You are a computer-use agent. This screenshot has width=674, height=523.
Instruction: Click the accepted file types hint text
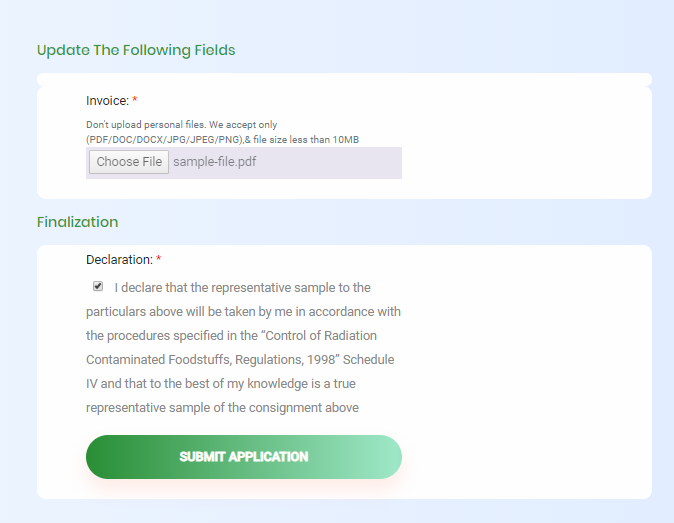click(x=222, y=140)
